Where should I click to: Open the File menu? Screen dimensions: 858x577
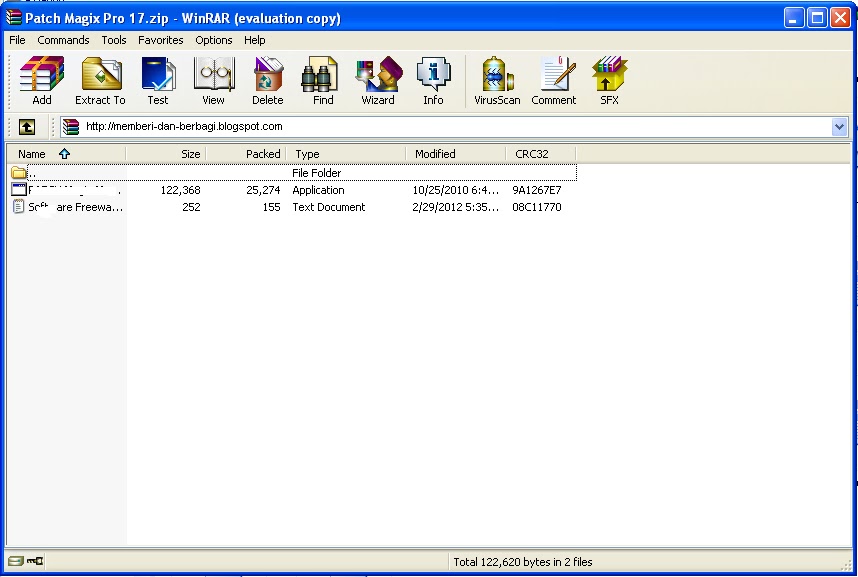pyautogui.click(x=17, y=40)
